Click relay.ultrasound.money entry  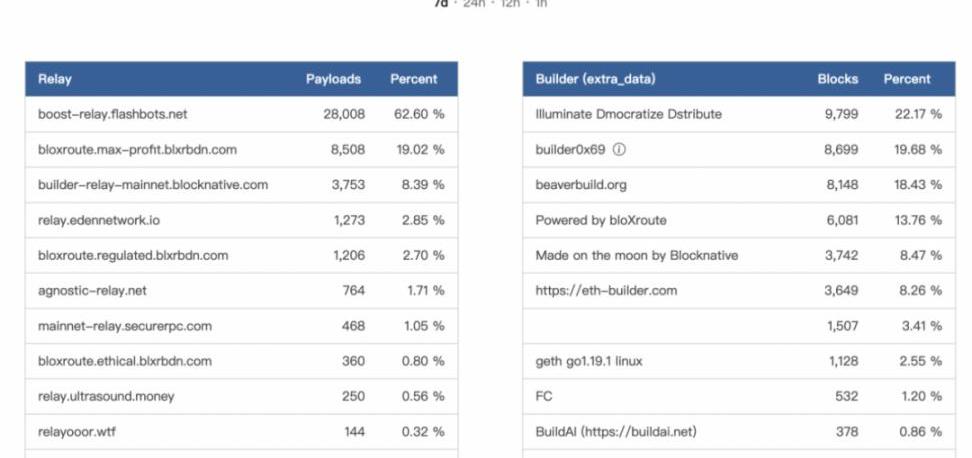click(106, 396)
